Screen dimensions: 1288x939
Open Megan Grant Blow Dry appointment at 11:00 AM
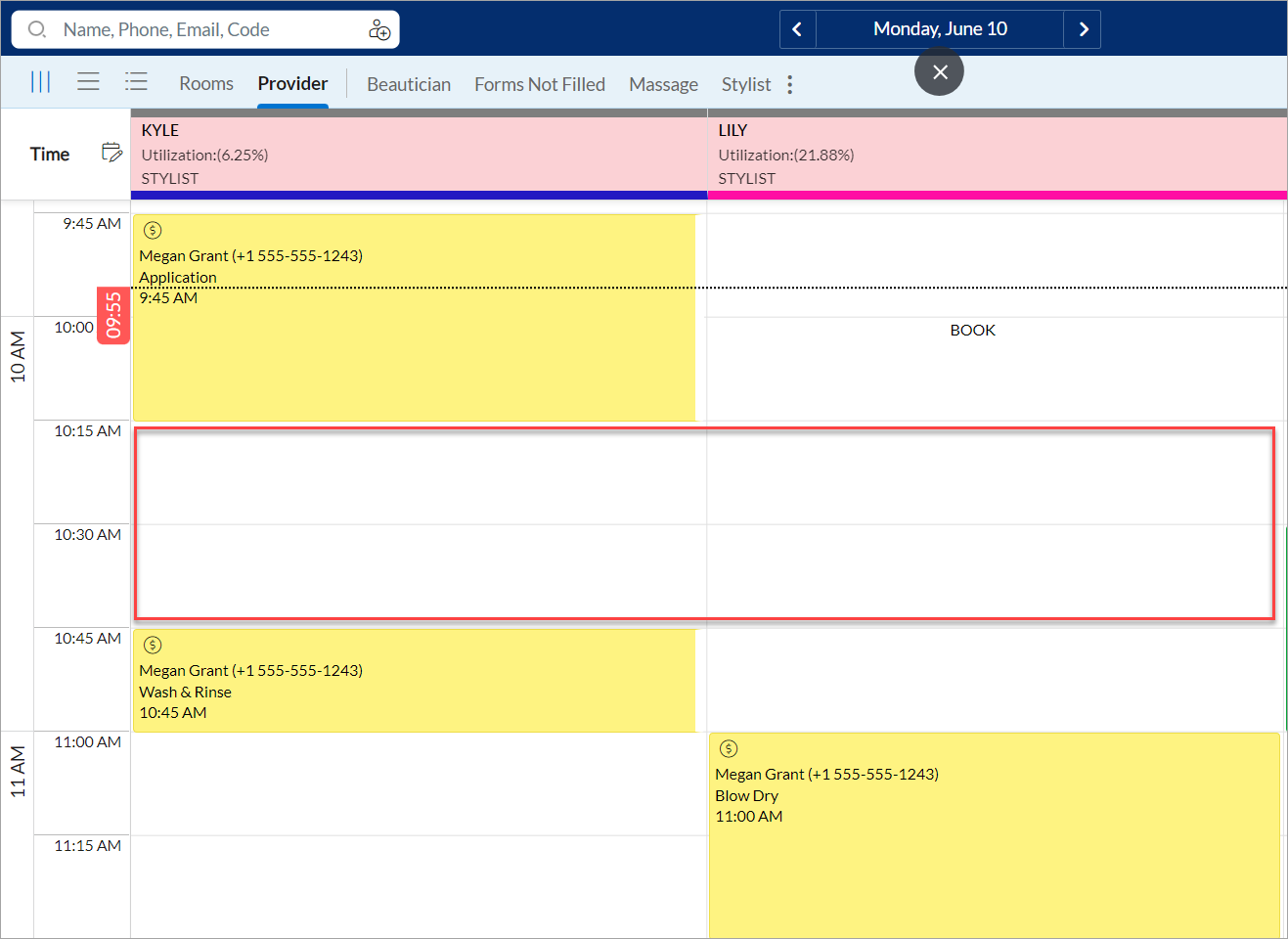click(995, 836)
